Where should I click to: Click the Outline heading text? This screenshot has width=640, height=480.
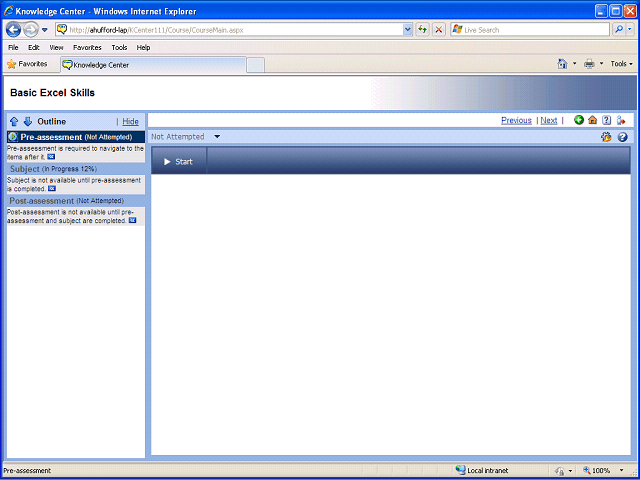pyautogui.click(x=51, y=121)
